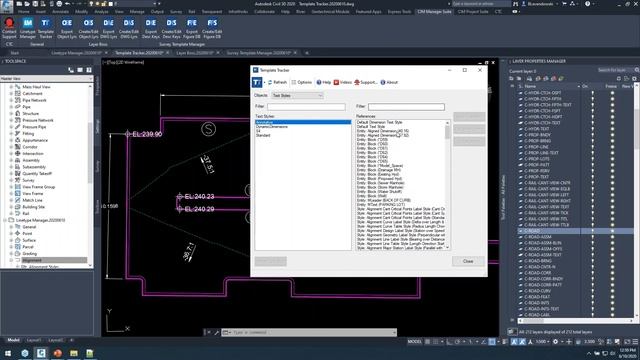Switch to the Survey Template Manager drawing tab
Image resolution: width=640 pixels, height=360 pixels.
pos(259,53)
